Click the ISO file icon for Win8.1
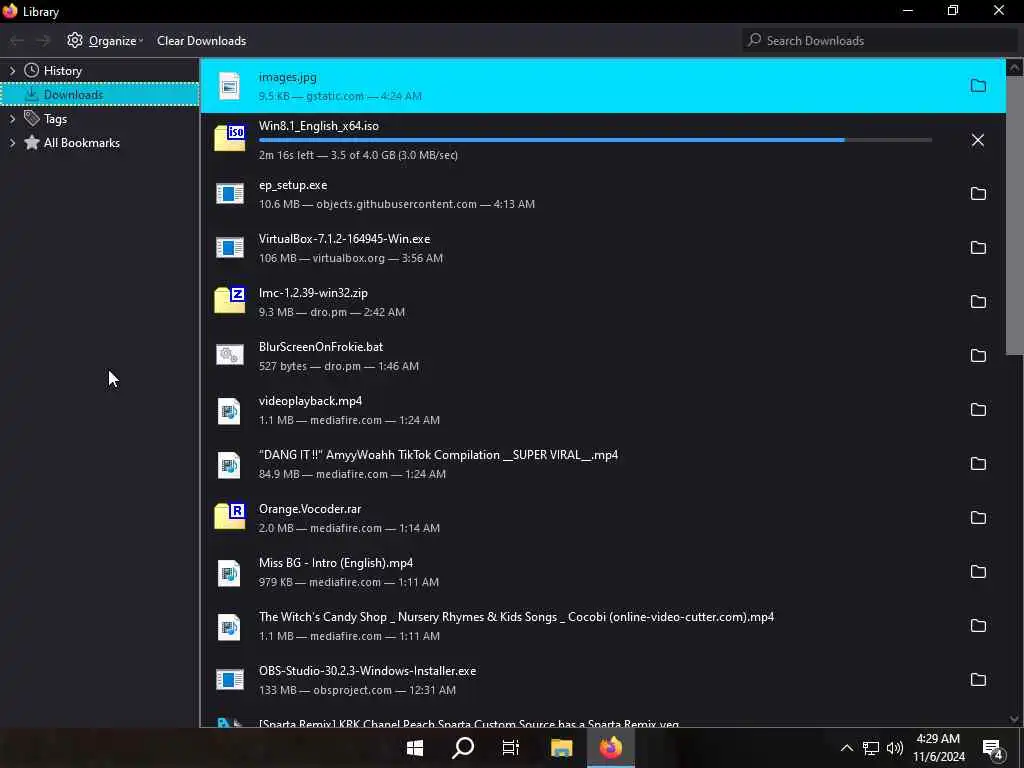 click(229, 138)
